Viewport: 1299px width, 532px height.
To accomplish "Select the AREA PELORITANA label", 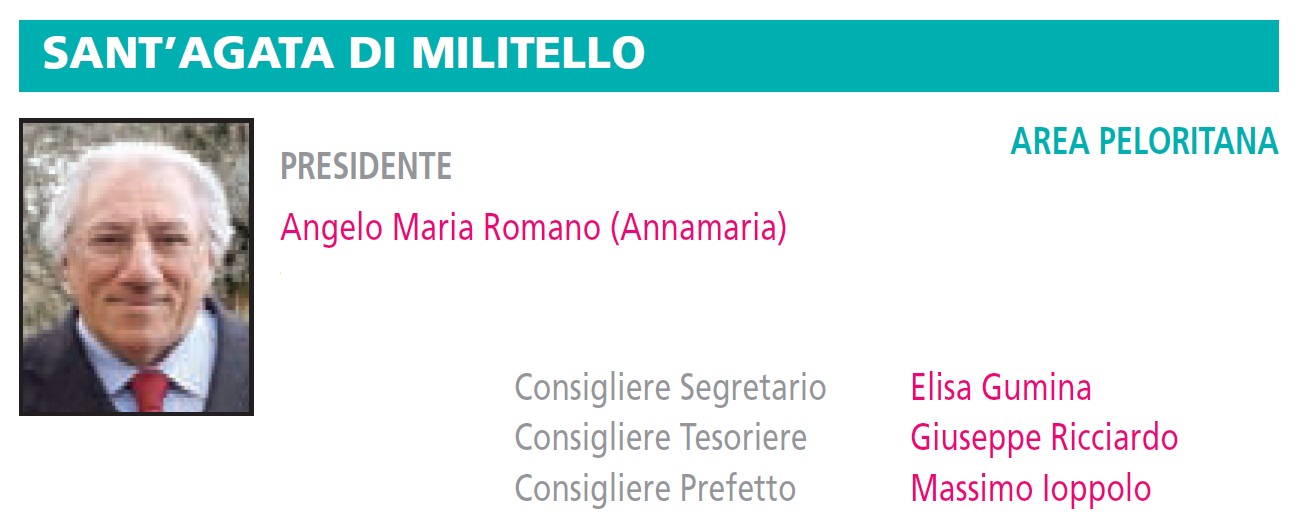I will [1145, 142].
